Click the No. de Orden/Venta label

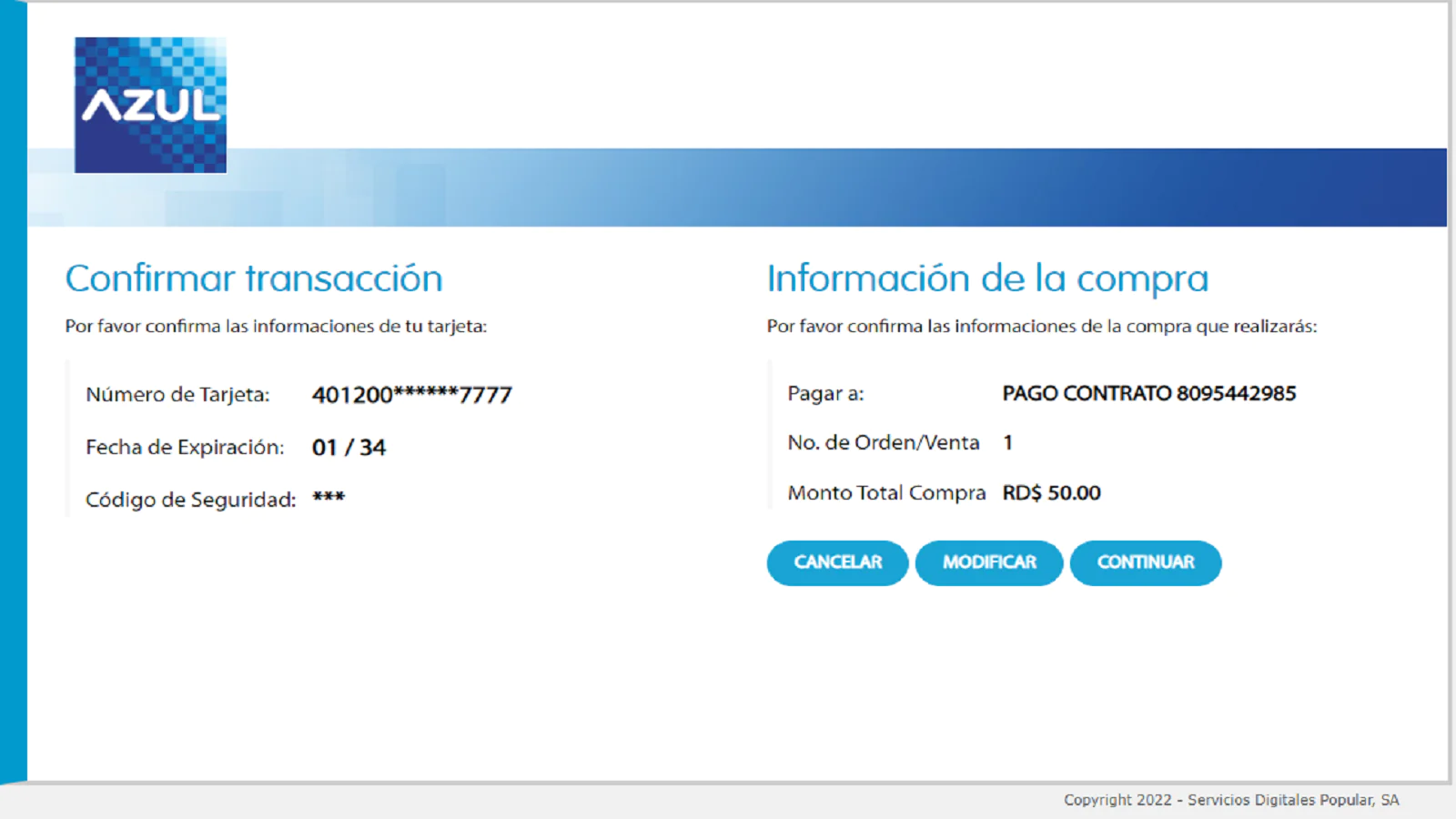pos(883,443)
